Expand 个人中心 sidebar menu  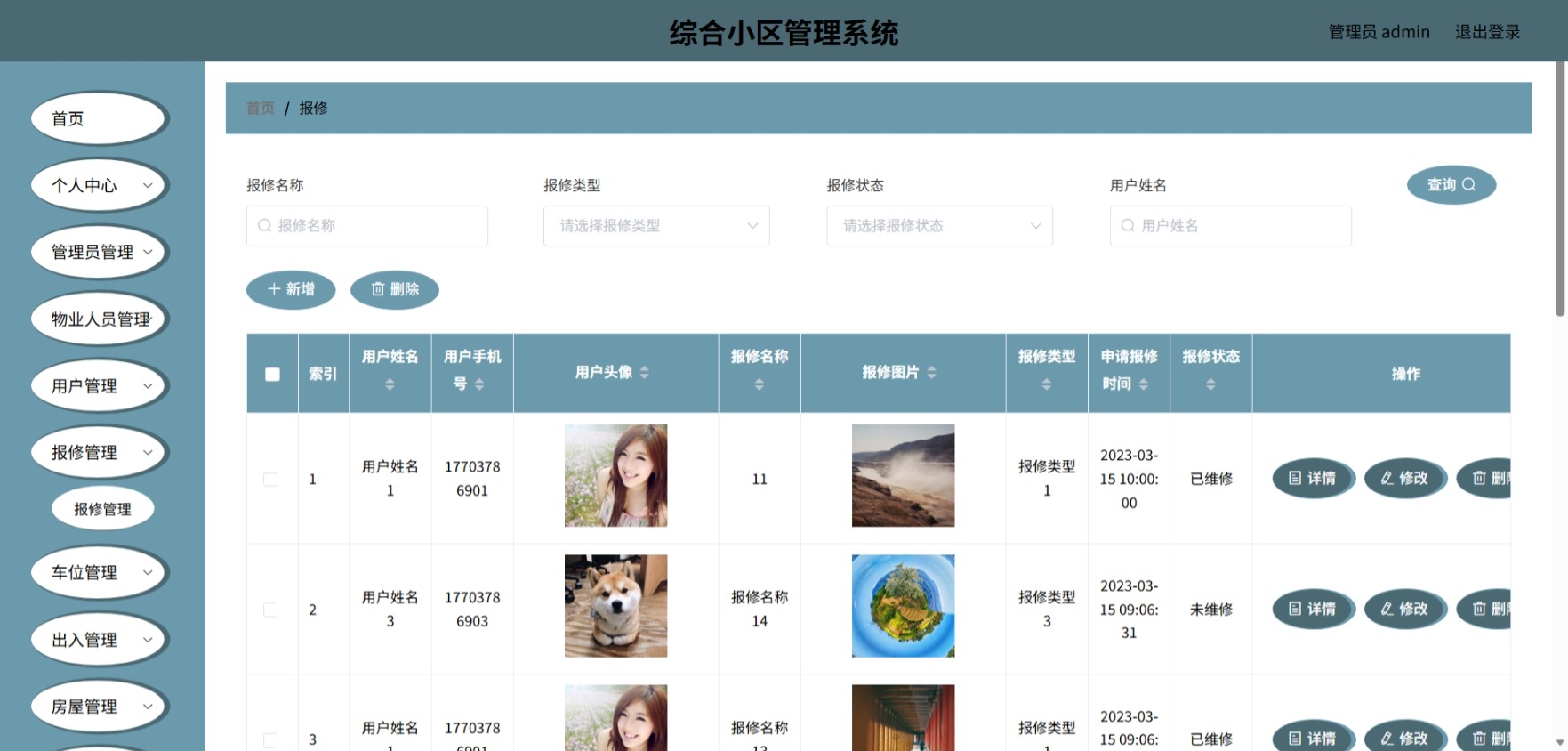click(100, 185)
